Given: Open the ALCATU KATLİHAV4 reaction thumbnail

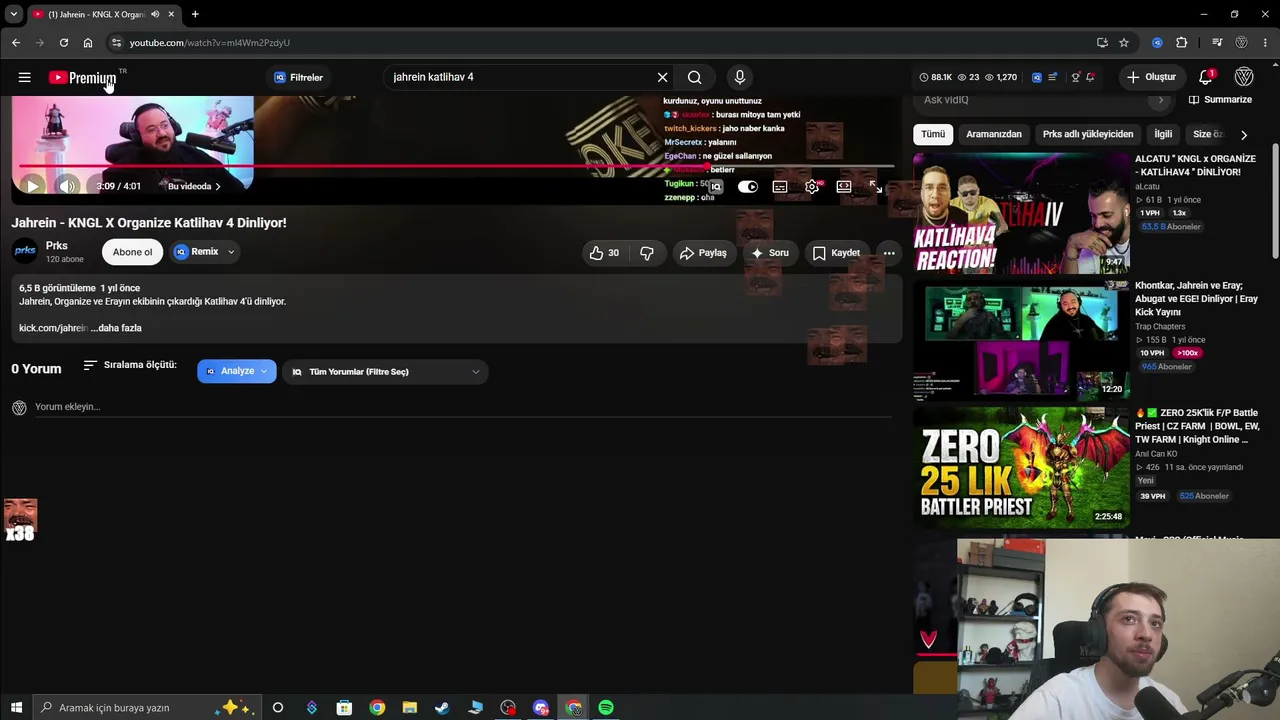Looking at the screenshot, I should tap(1021, 213).
